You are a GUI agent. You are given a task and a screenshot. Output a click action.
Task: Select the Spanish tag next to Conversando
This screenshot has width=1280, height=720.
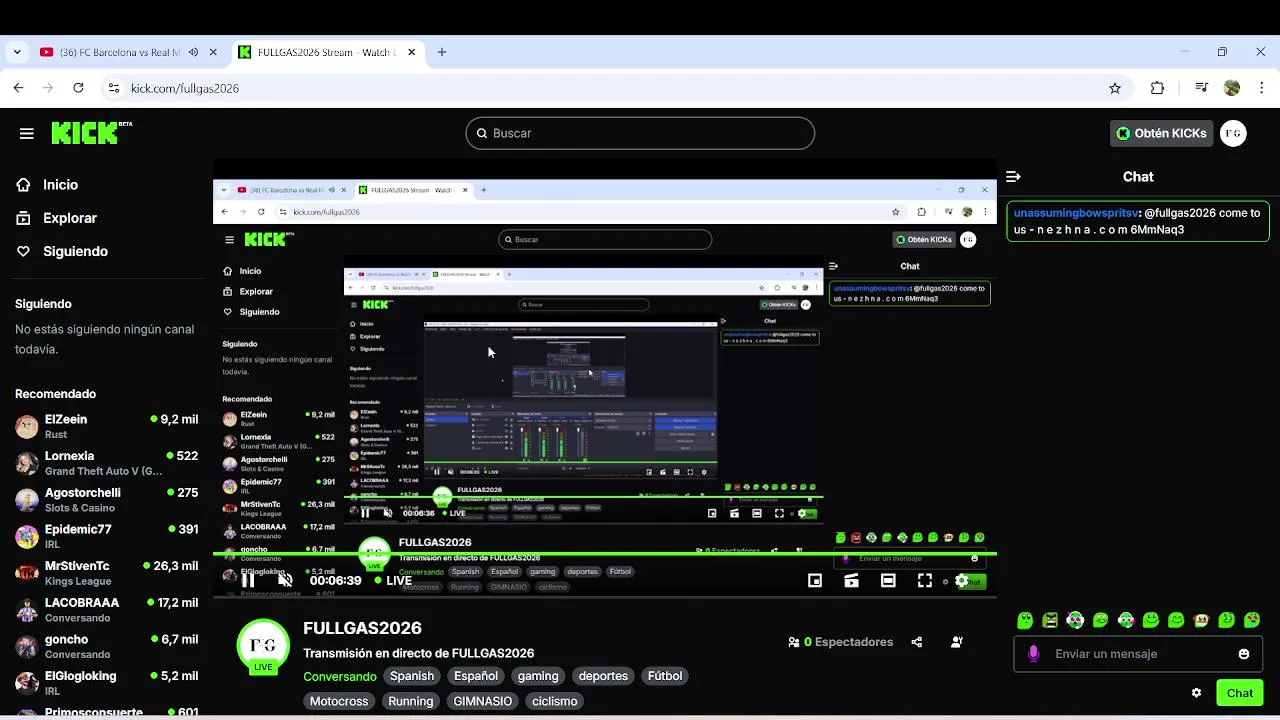[x=412, y=676]
